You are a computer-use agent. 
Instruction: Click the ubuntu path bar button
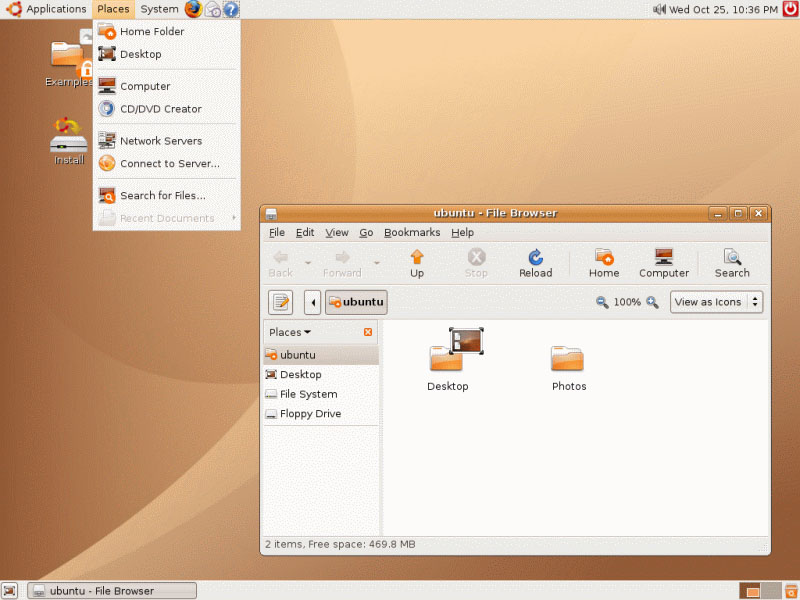pyautogui.click(x=356, y=302)
